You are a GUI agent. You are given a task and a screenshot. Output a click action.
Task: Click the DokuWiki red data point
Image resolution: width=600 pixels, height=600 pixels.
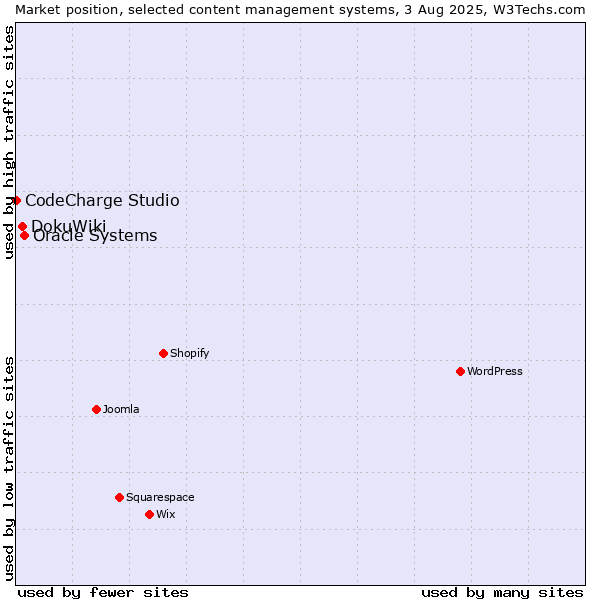pyautogui.click(x=23, y=227)
